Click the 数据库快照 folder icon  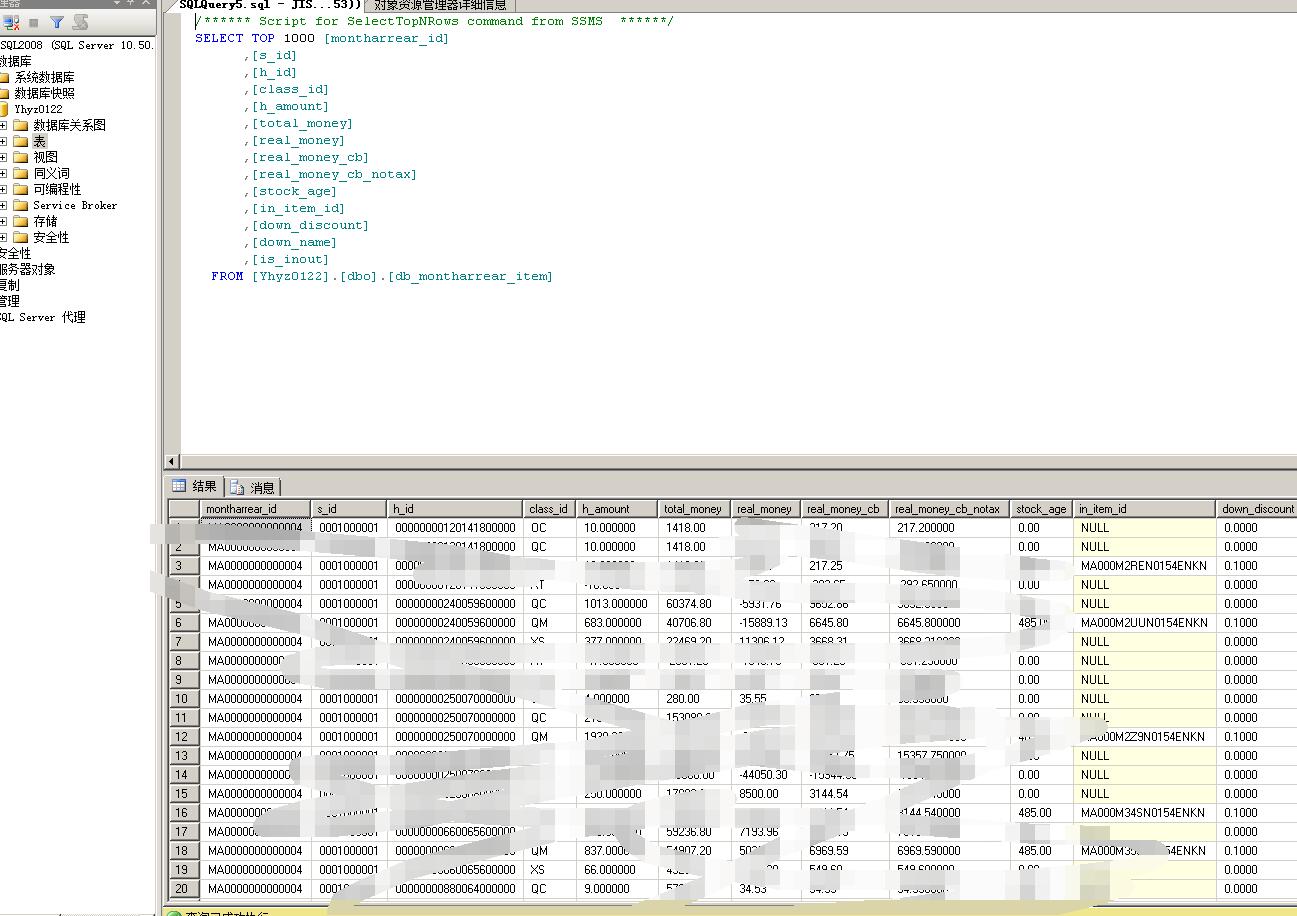[4, 93]
